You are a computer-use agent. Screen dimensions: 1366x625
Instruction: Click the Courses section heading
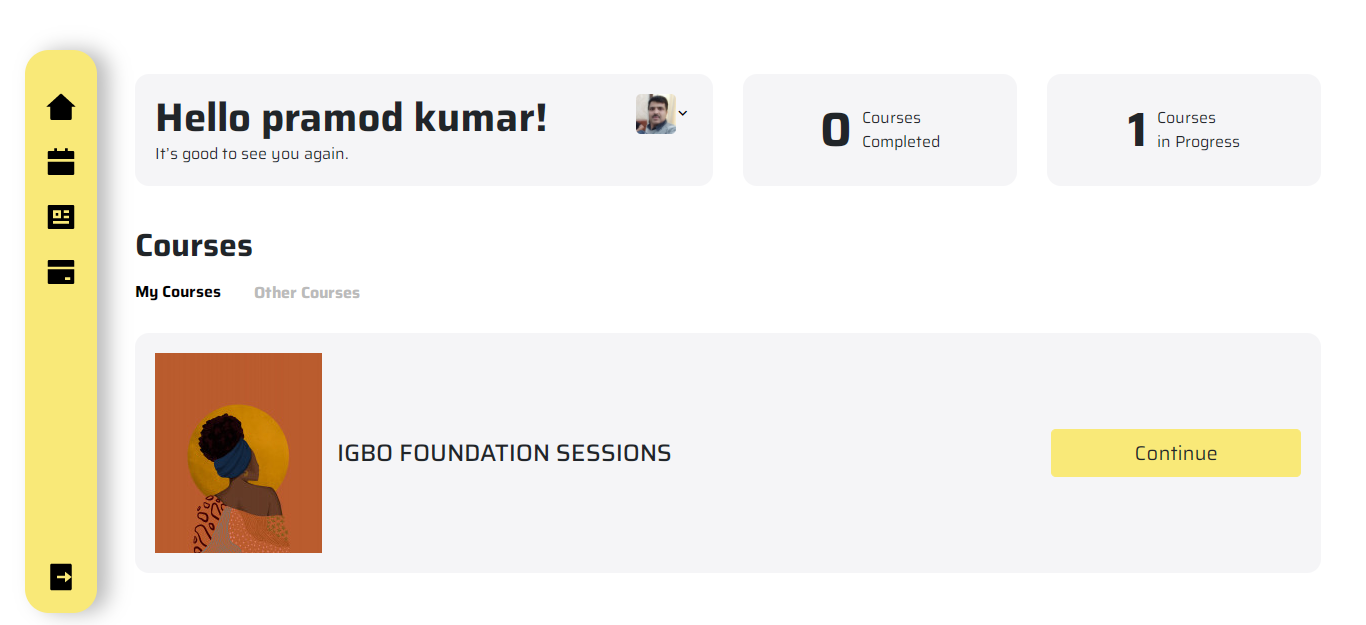coord(194,245)
